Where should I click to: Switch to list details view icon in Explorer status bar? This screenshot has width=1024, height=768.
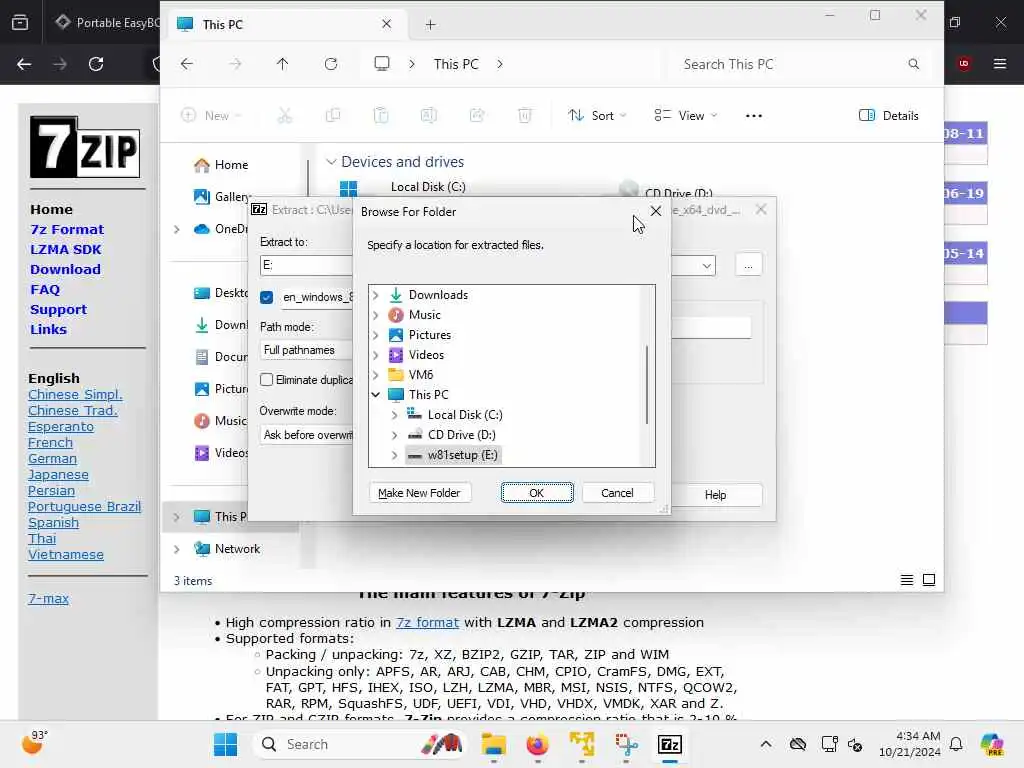[907, 580]
